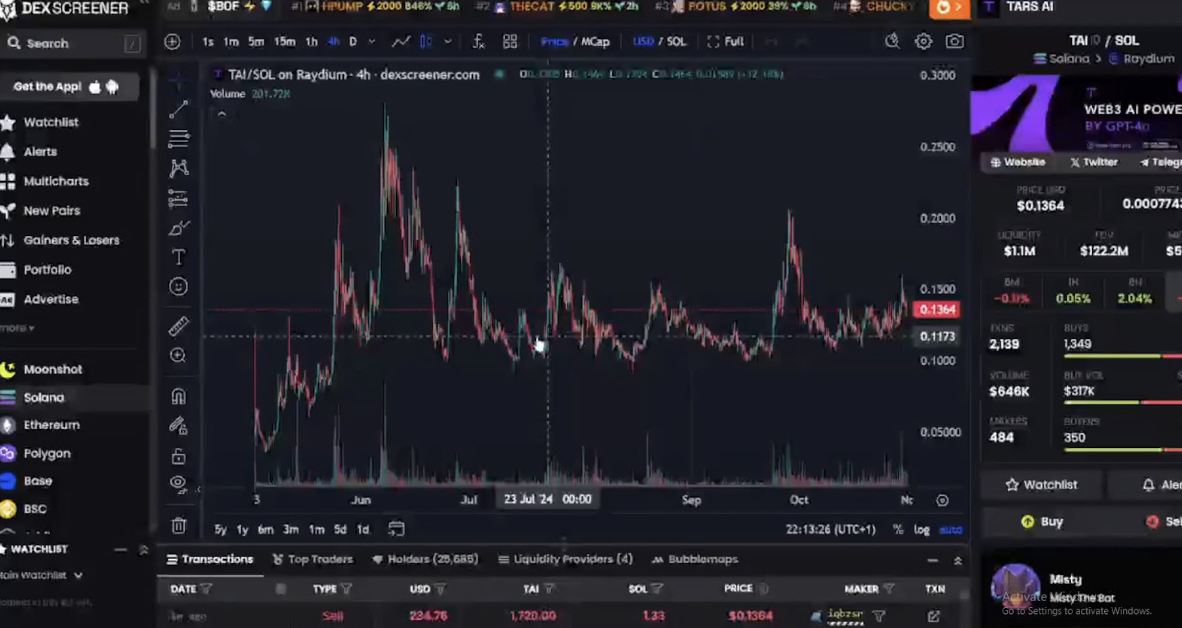The width and height of the screenshot is (1182, 628).
Task: Open chart style dropdown arrow
Action: point(448,41)
